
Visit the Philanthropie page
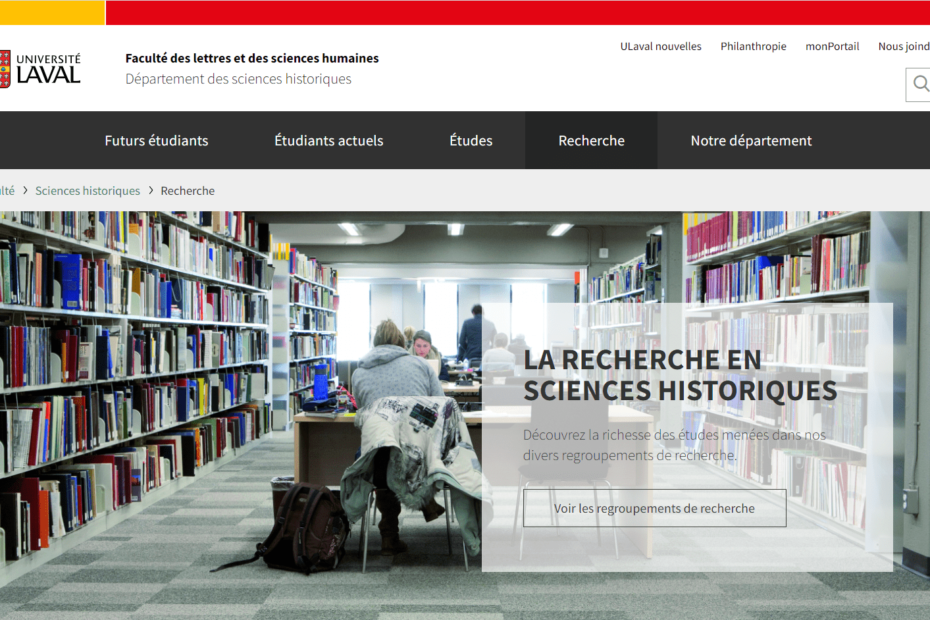point(753,46)
